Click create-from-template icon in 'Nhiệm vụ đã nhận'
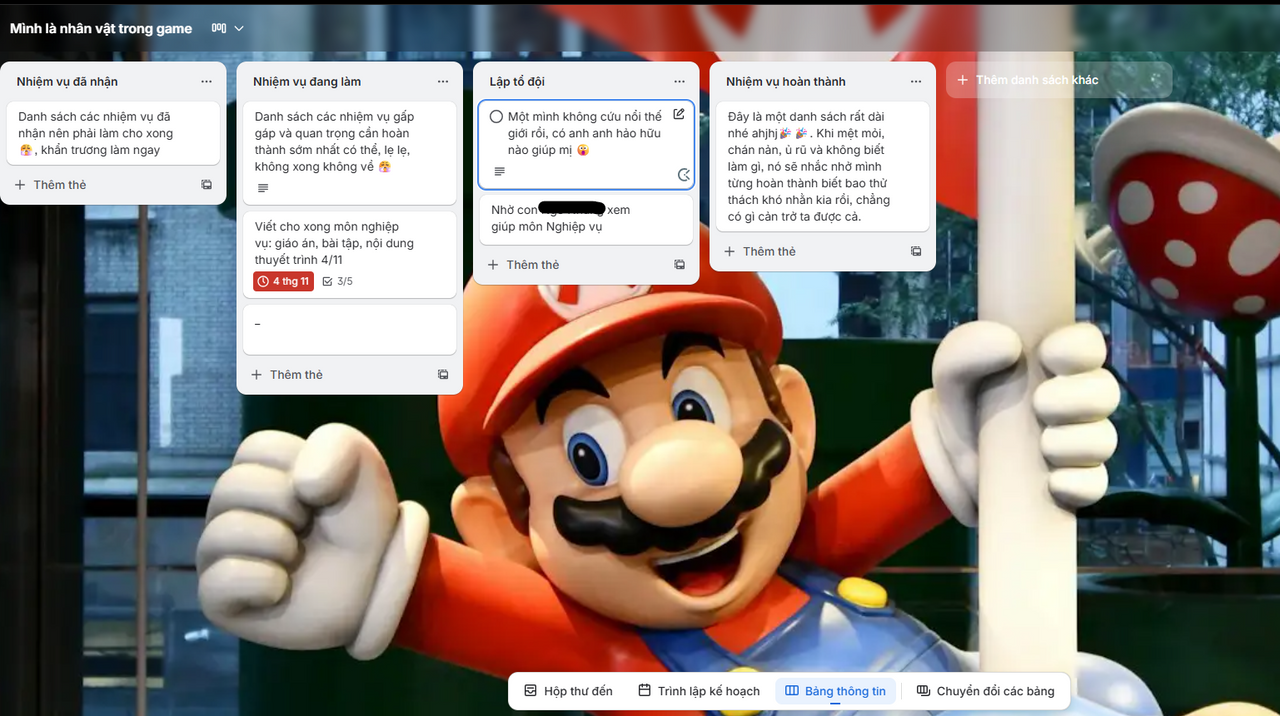The width and height of the screenshot is (1280, 716). click(206, 185)
